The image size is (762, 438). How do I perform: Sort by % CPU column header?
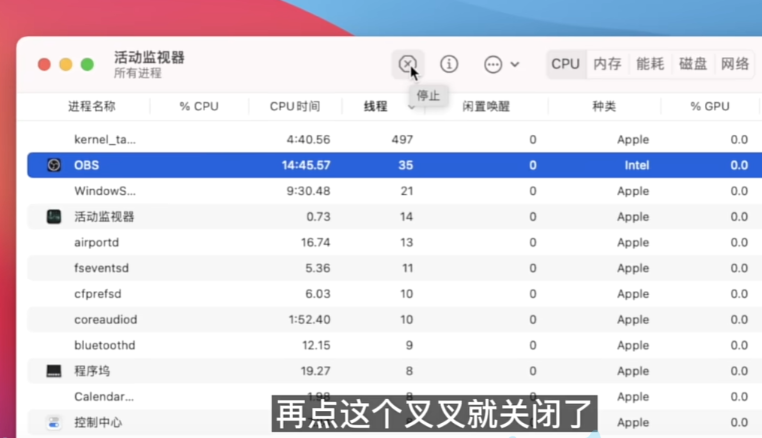pos(199,106)
